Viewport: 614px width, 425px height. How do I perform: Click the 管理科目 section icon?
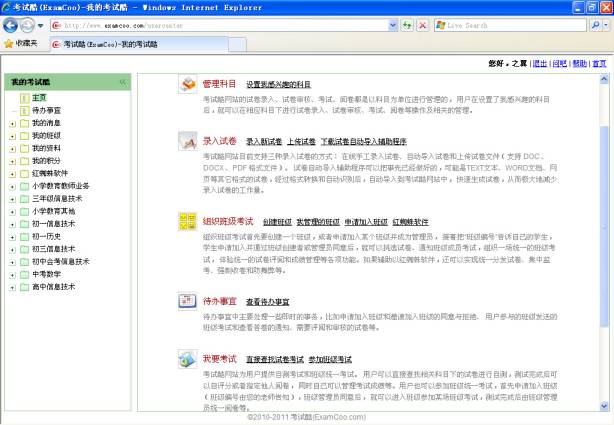coord(187,86)
